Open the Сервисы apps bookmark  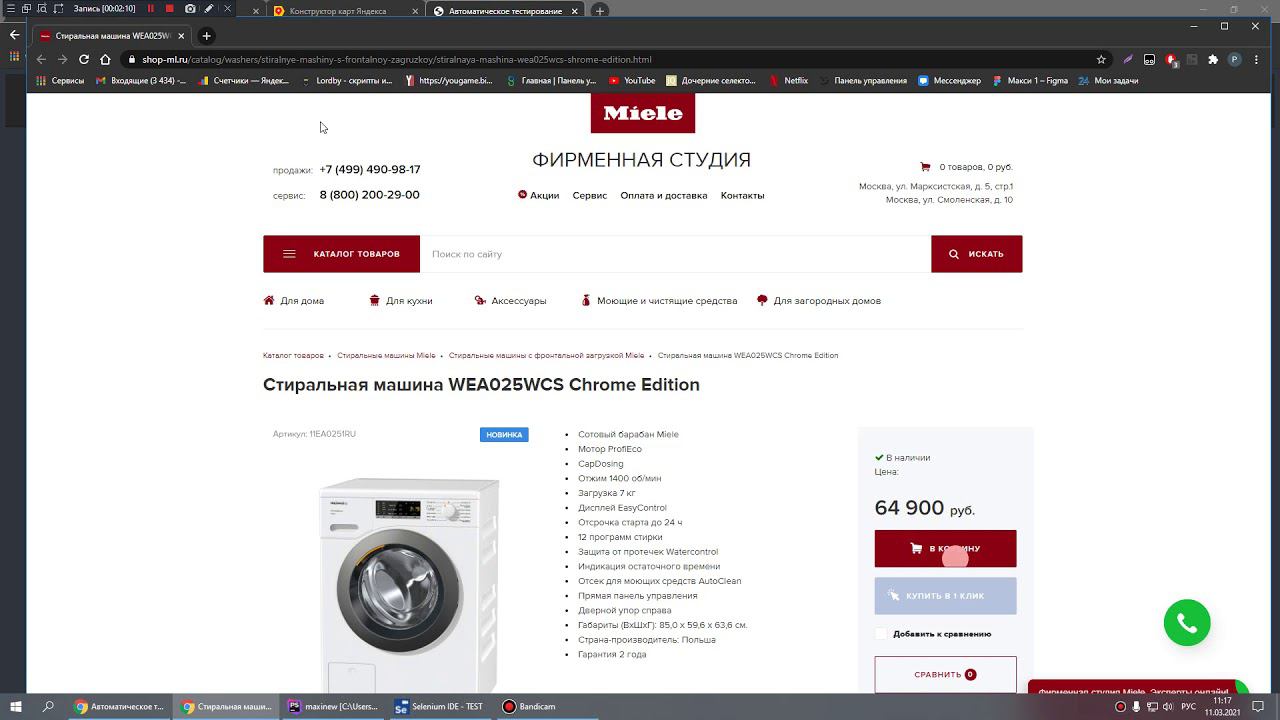coord(60,81)
